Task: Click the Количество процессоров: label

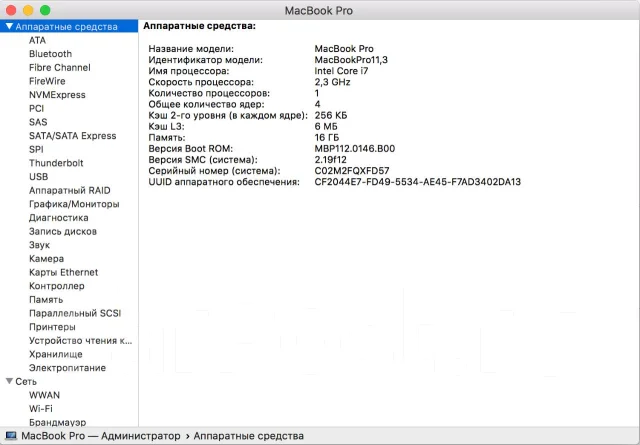Action: pyautogui.click(x=209, y=93)
